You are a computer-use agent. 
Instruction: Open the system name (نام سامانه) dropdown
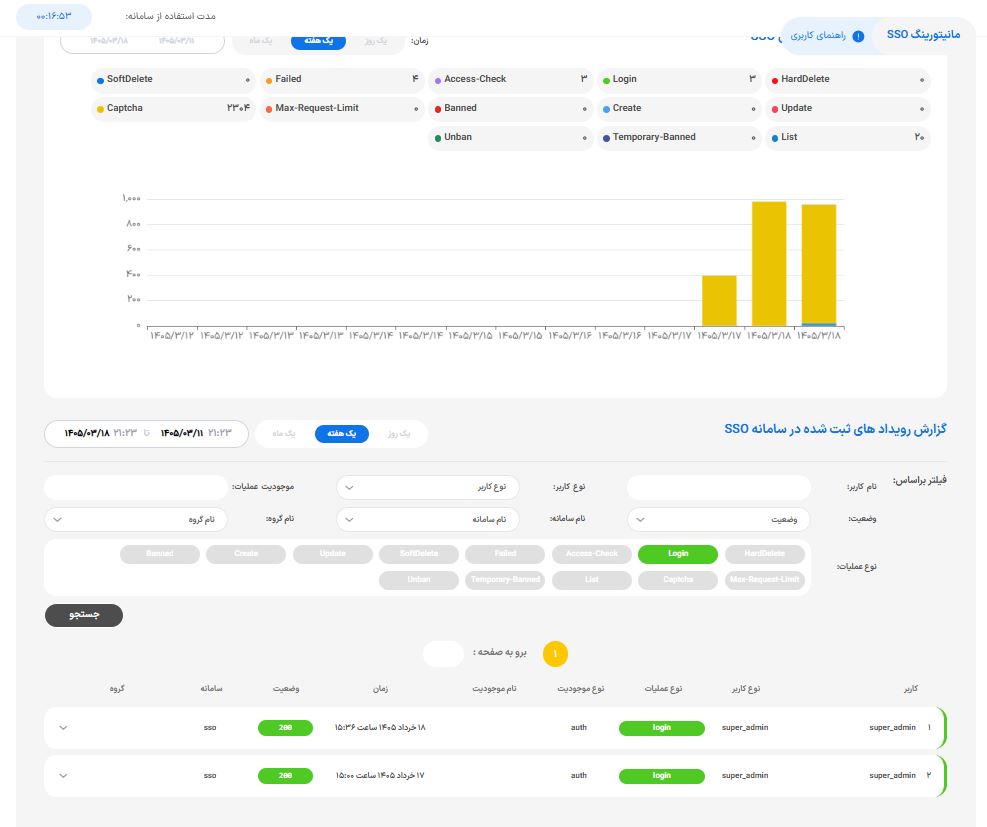pos(428,519)
